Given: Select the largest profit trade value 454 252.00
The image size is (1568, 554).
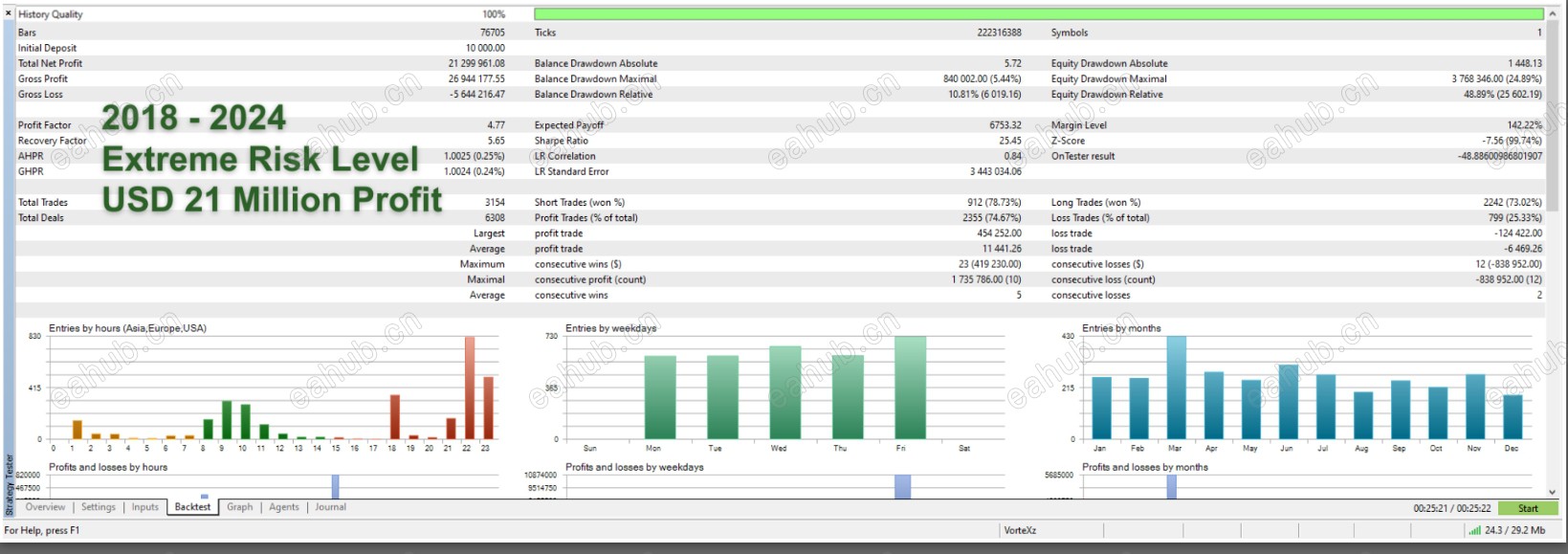Looking at the screenshot, I should coord(999,233).
